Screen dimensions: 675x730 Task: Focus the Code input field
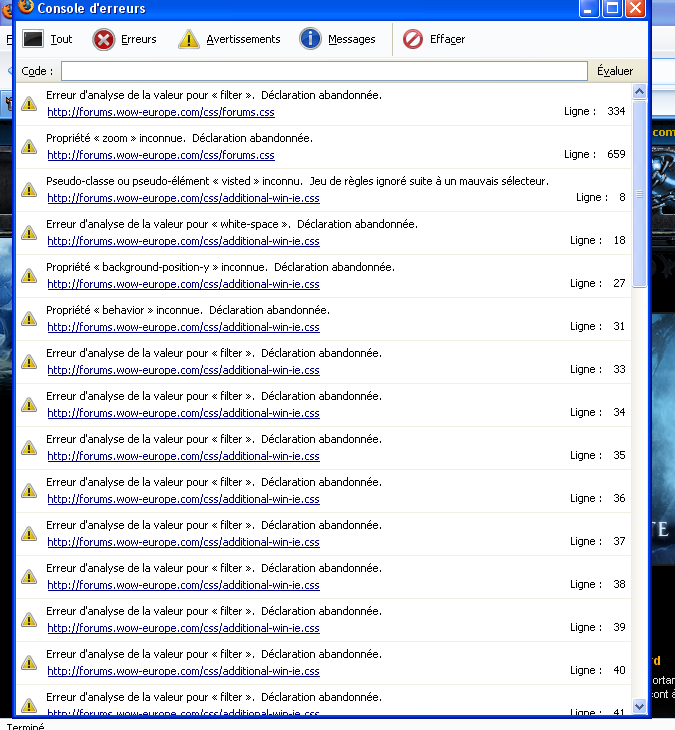point(324,71)
